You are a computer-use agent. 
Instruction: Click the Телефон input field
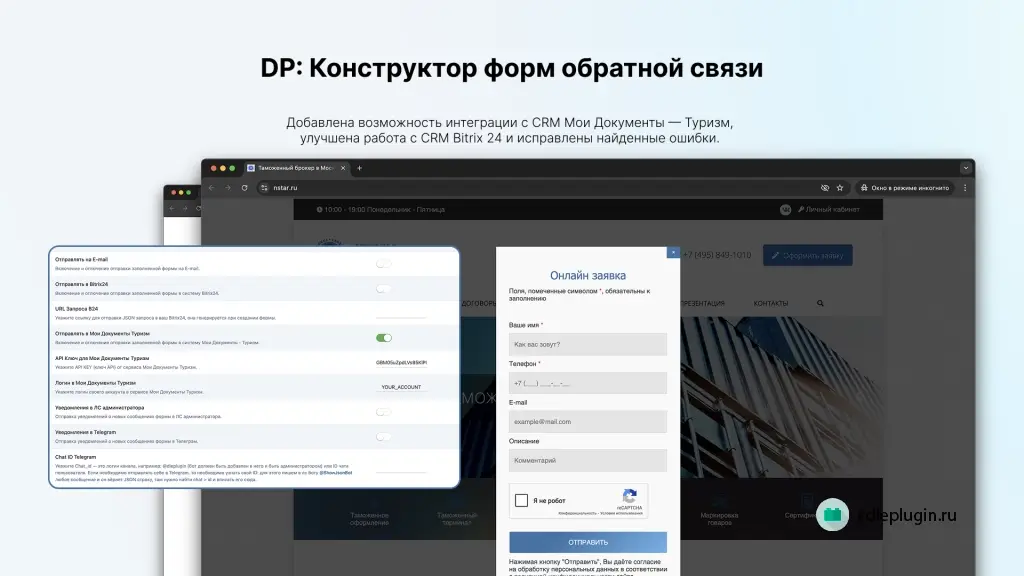[588, 383]
